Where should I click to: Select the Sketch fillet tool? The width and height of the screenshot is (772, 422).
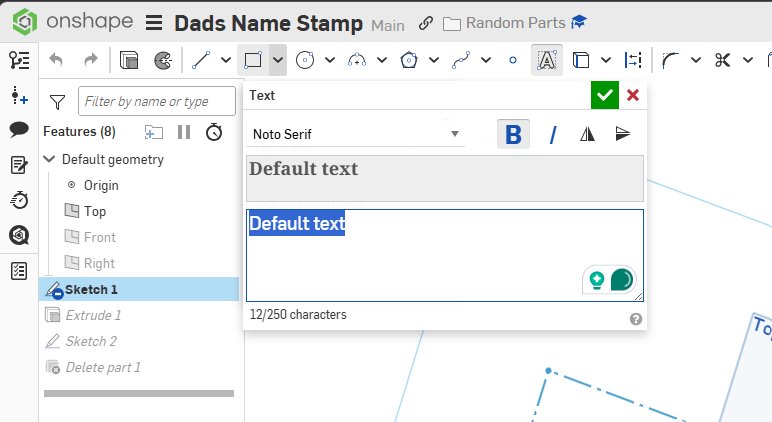pos(671,60)
